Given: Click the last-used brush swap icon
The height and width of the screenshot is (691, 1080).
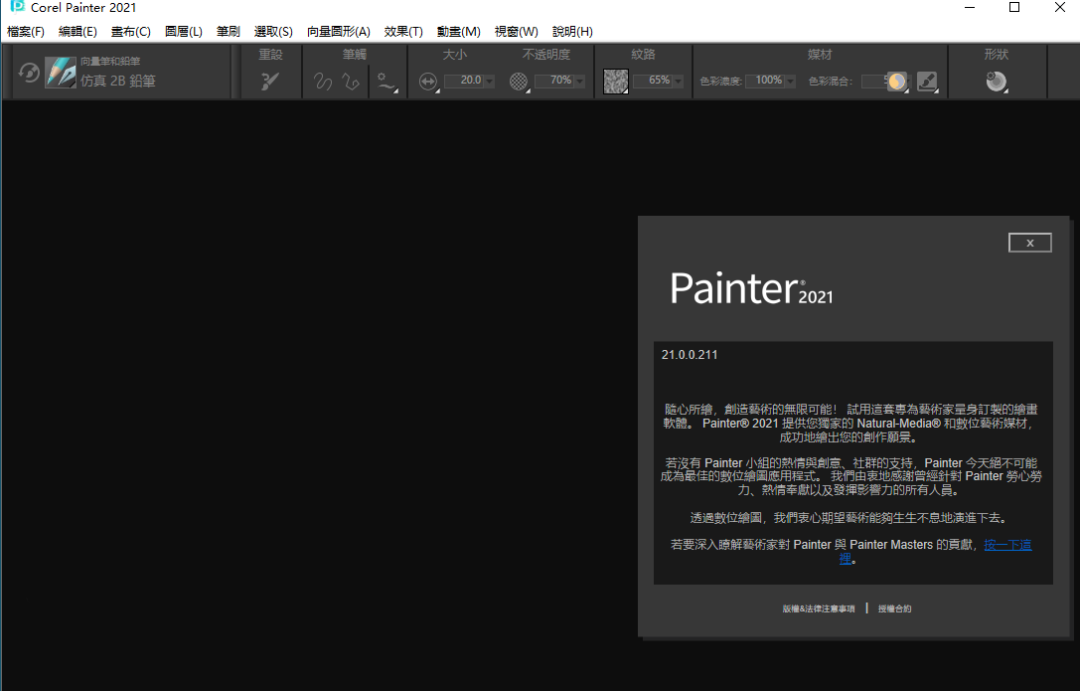Looking at the screenshot, I should 28,72.
